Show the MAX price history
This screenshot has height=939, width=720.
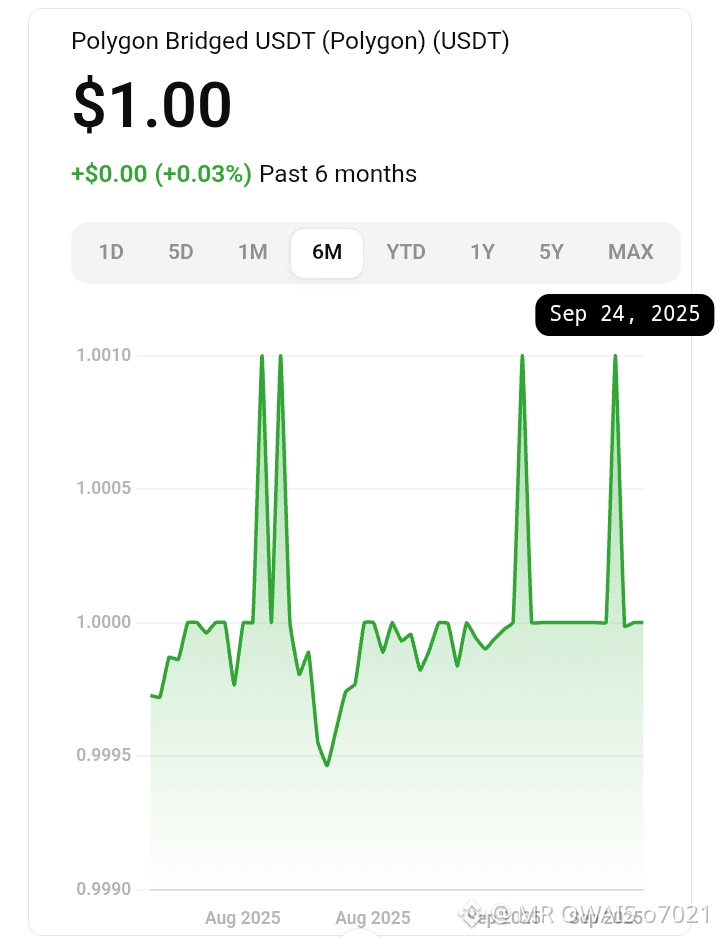(x=631, y=252)
